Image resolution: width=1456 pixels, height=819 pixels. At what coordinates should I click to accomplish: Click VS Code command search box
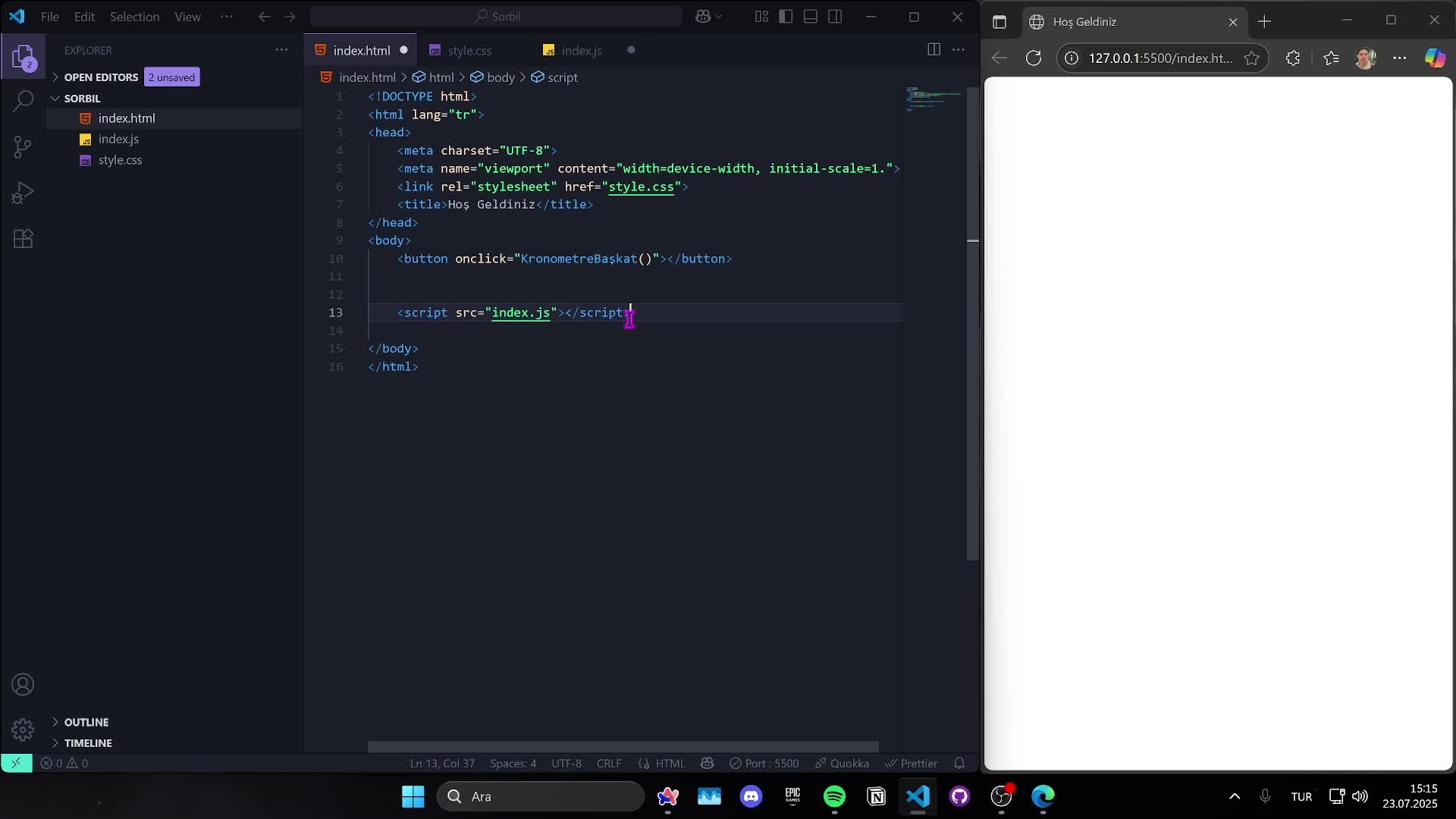click(497, 17)
